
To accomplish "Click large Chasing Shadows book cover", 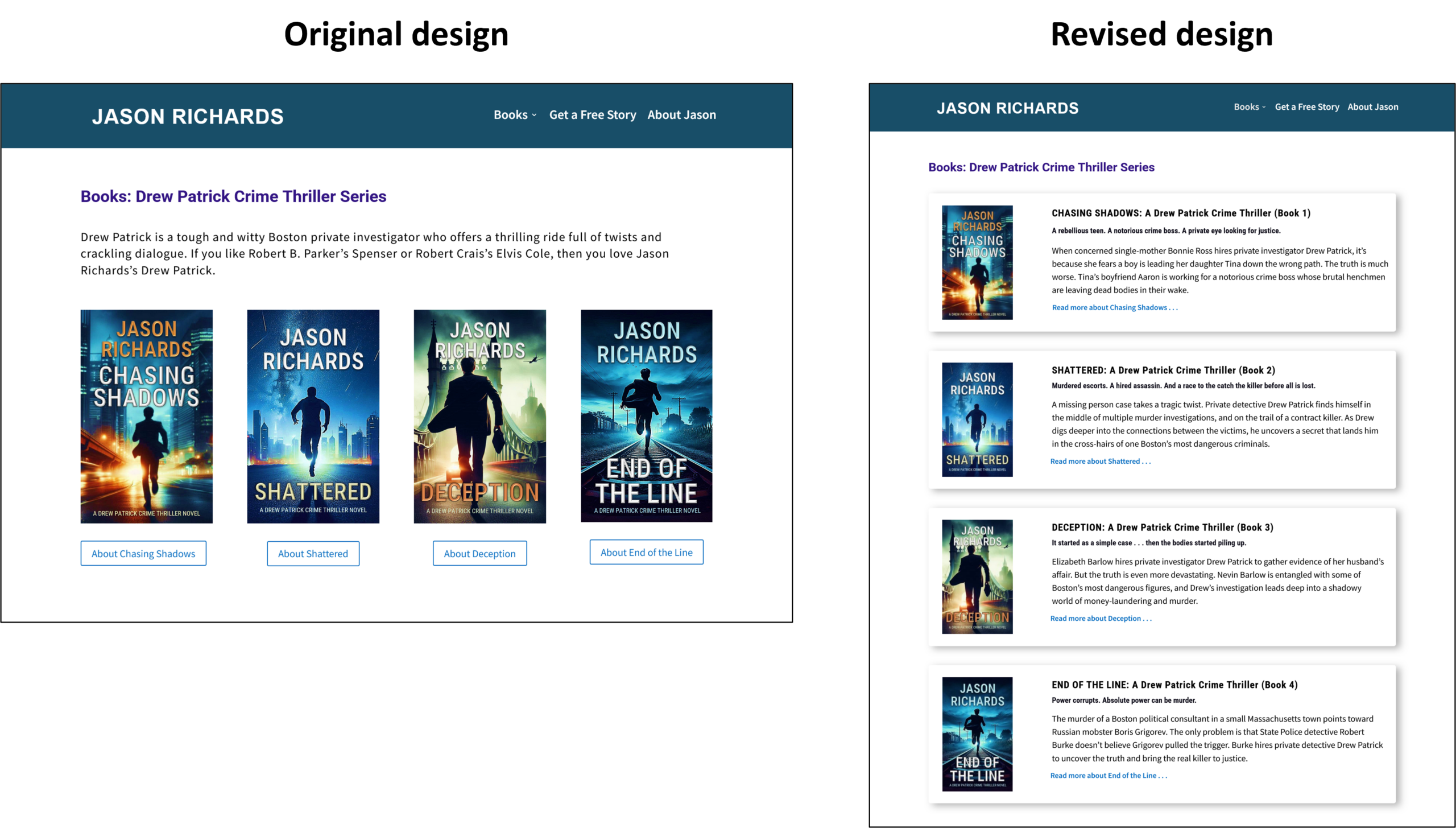I will [146, 416].
